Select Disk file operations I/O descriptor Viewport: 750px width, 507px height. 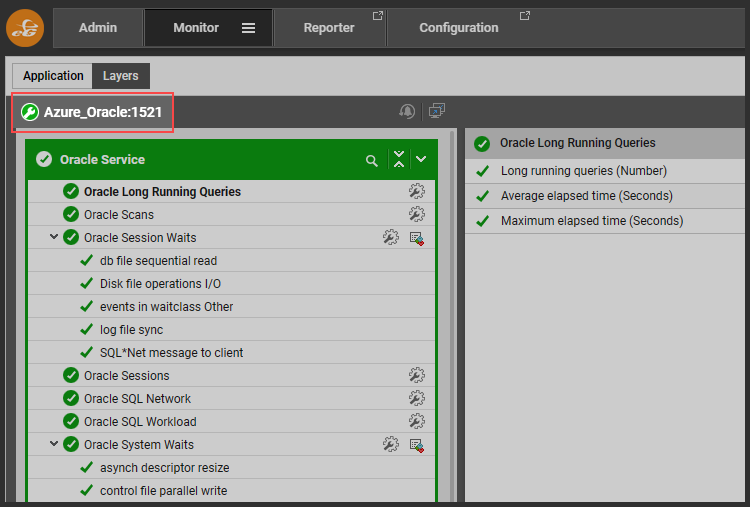coord(160,284)
